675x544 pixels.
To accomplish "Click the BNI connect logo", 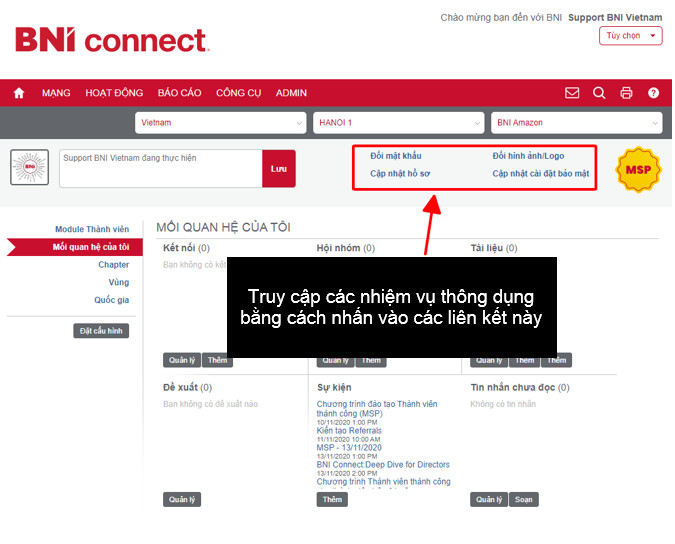I will 111,40.
